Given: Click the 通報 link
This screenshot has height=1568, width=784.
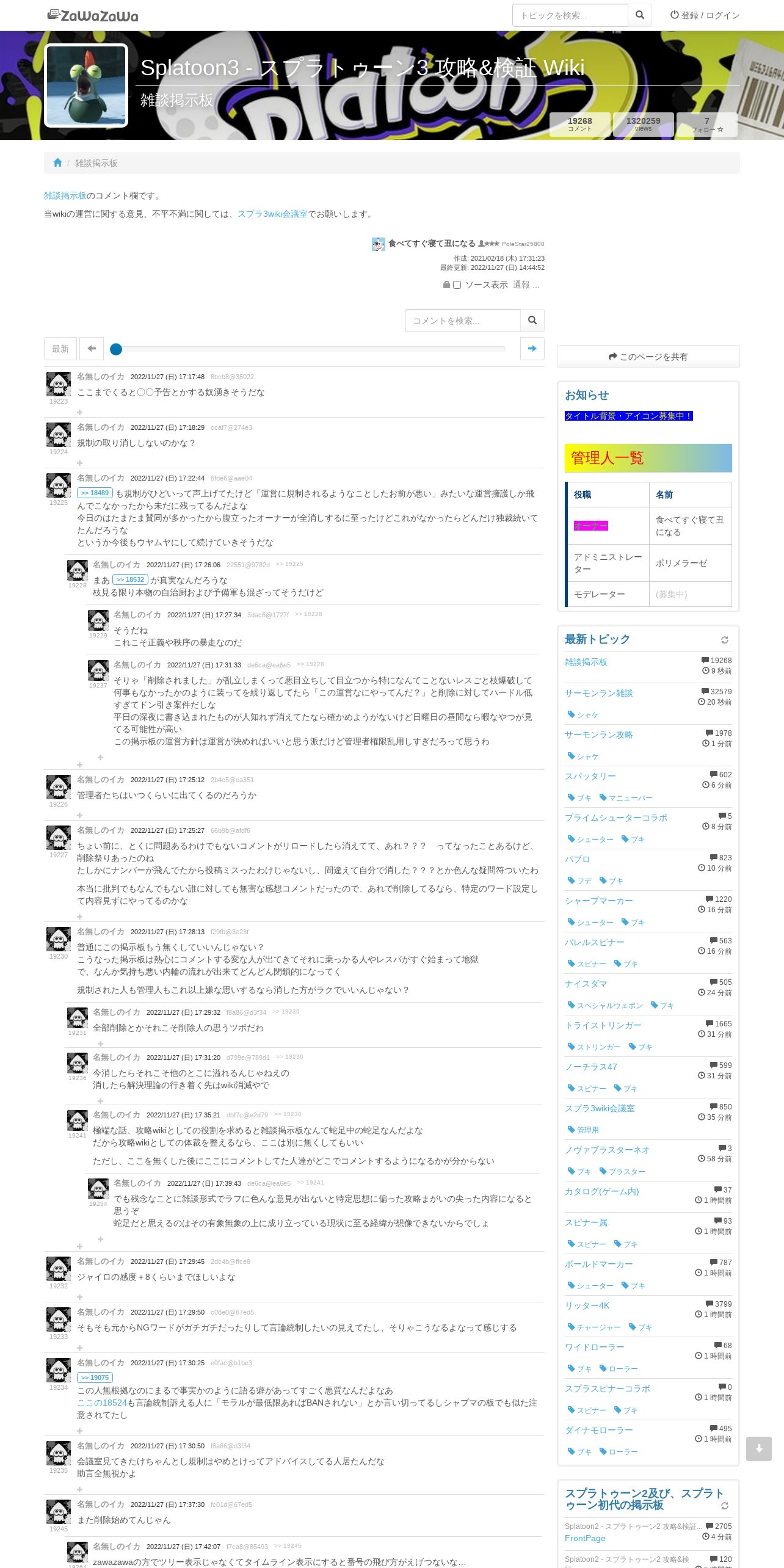Looking at the screenshot, I should click(x=521, y=285).
